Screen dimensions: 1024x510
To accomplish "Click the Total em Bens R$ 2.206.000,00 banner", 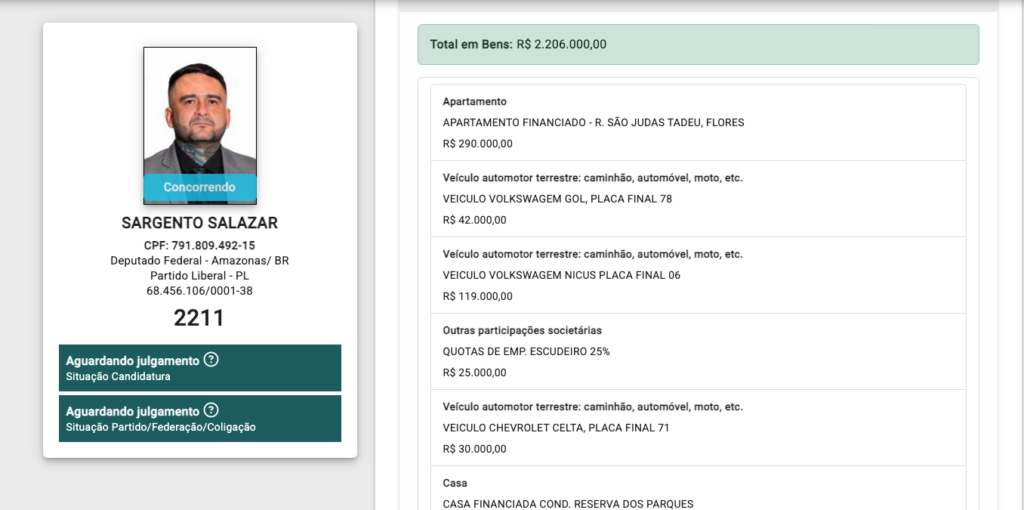I will click(698, 45).
